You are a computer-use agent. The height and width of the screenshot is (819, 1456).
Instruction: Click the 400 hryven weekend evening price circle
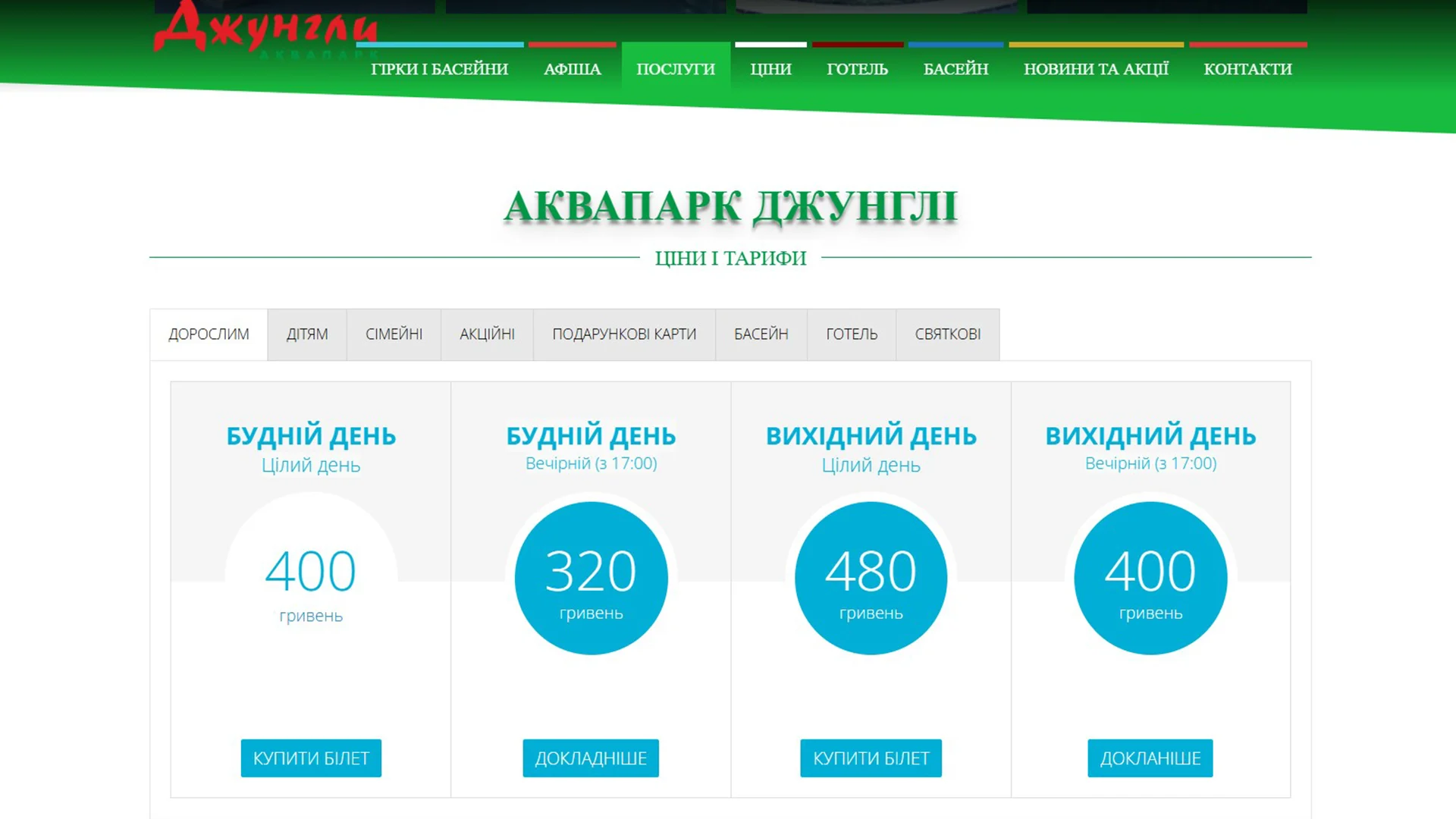[x=1150, y=577]
